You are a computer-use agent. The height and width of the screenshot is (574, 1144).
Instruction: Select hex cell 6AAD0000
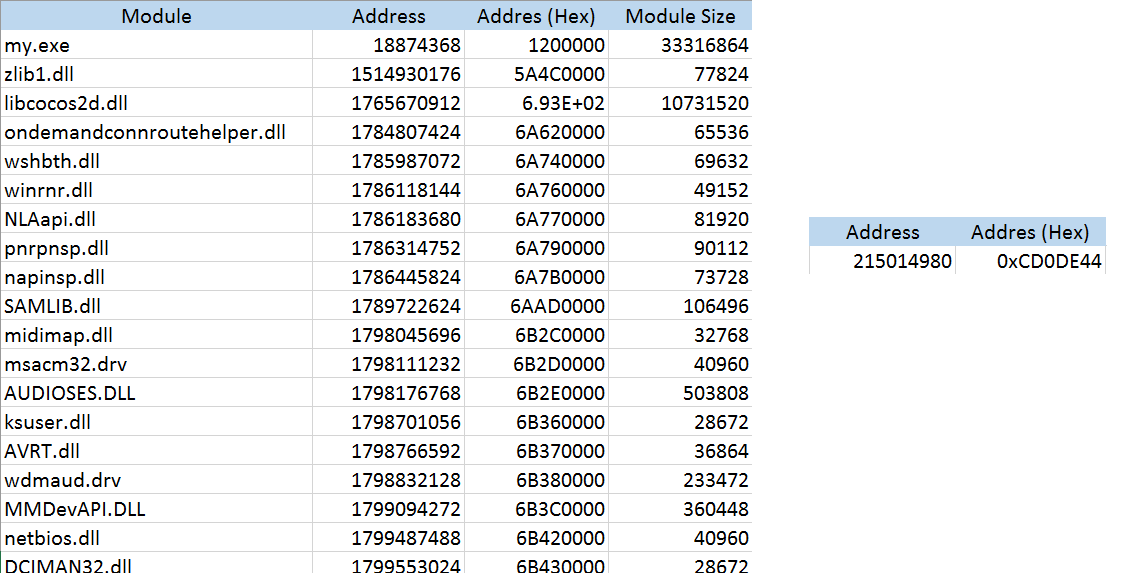[536, 306]
